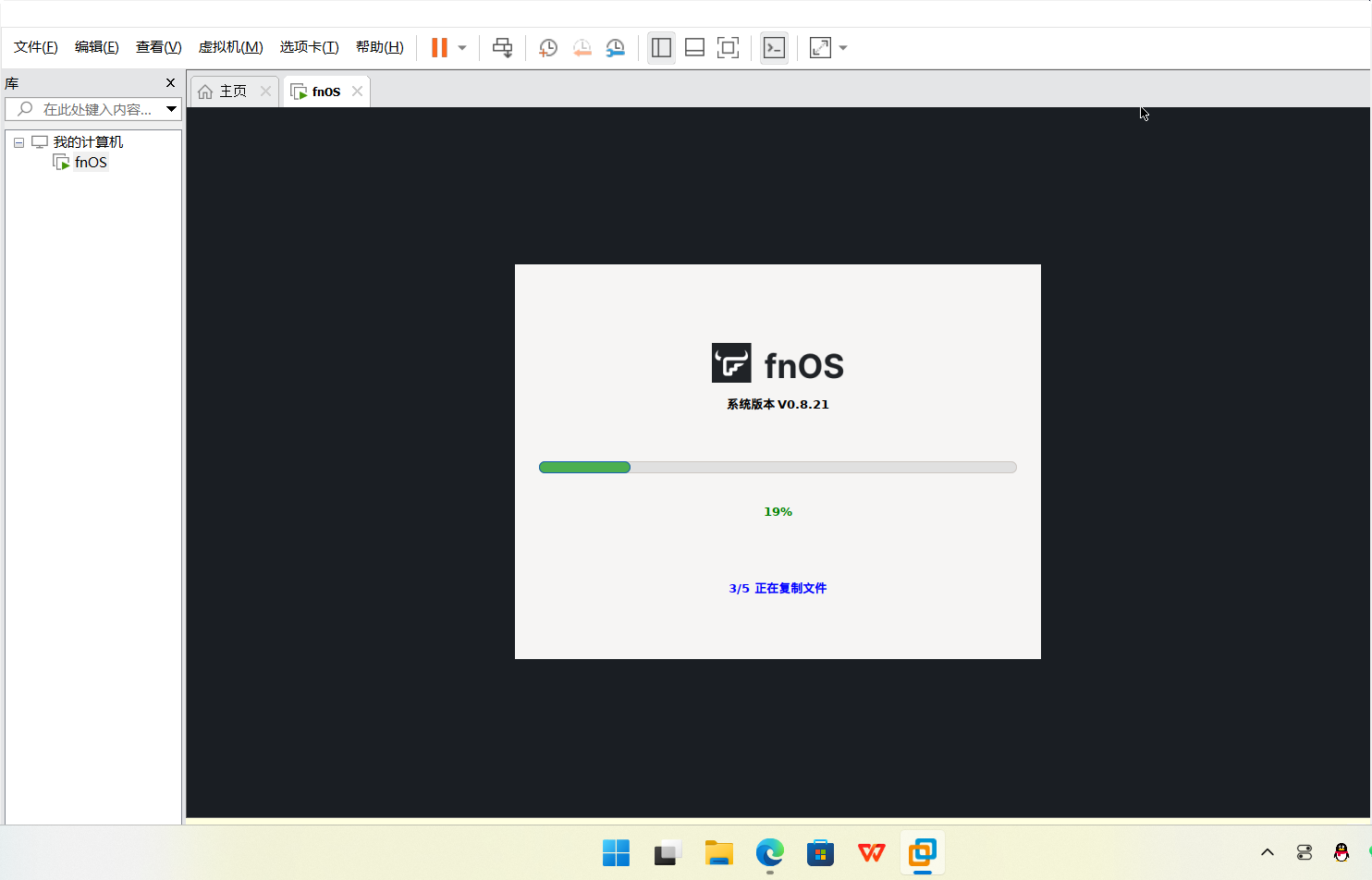Image resolution: width=1372 pixels, height=880 pixels.
Task: Open File Explorer from taskbar
Action: click(718, 852)
